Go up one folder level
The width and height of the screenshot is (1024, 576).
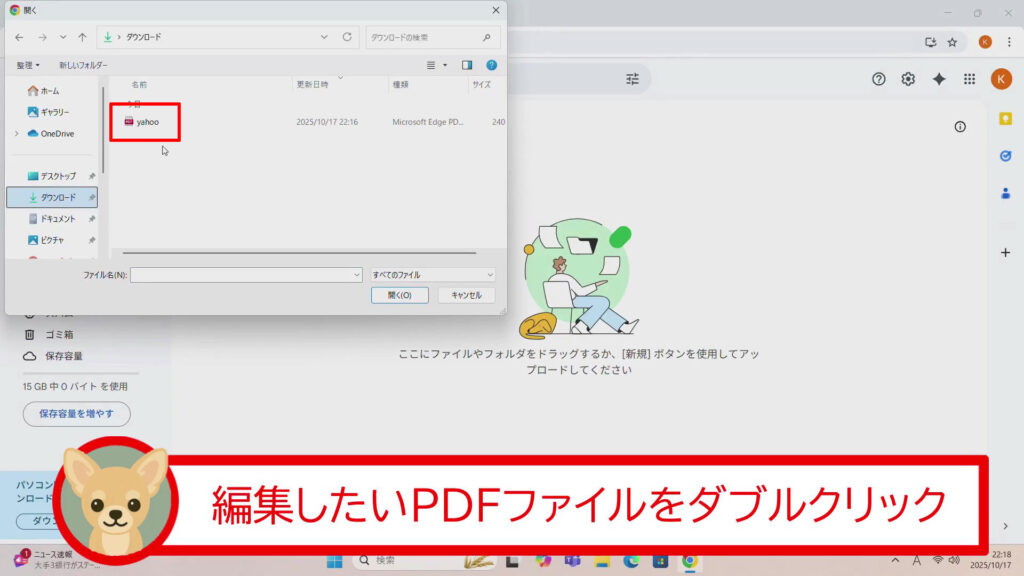pyautogui.click(x=82, y=37)
